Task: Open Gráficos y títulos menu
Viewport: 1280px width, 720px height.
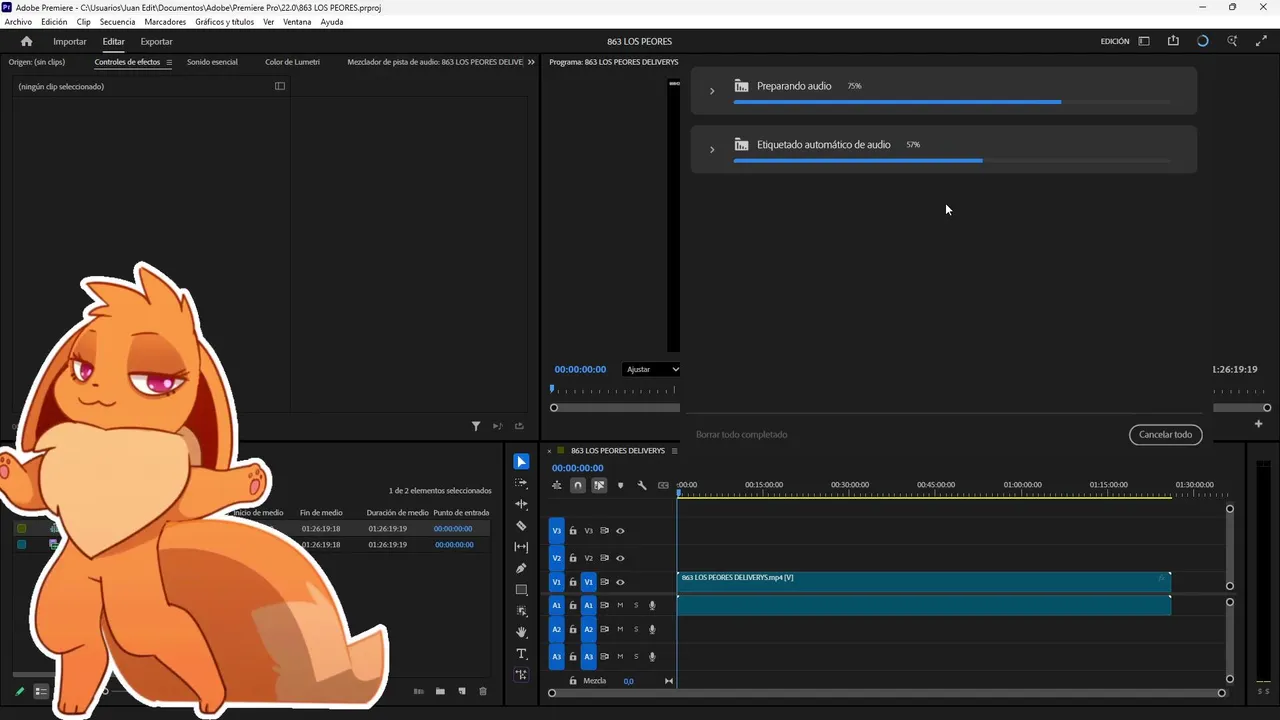Action: [224, 22]
